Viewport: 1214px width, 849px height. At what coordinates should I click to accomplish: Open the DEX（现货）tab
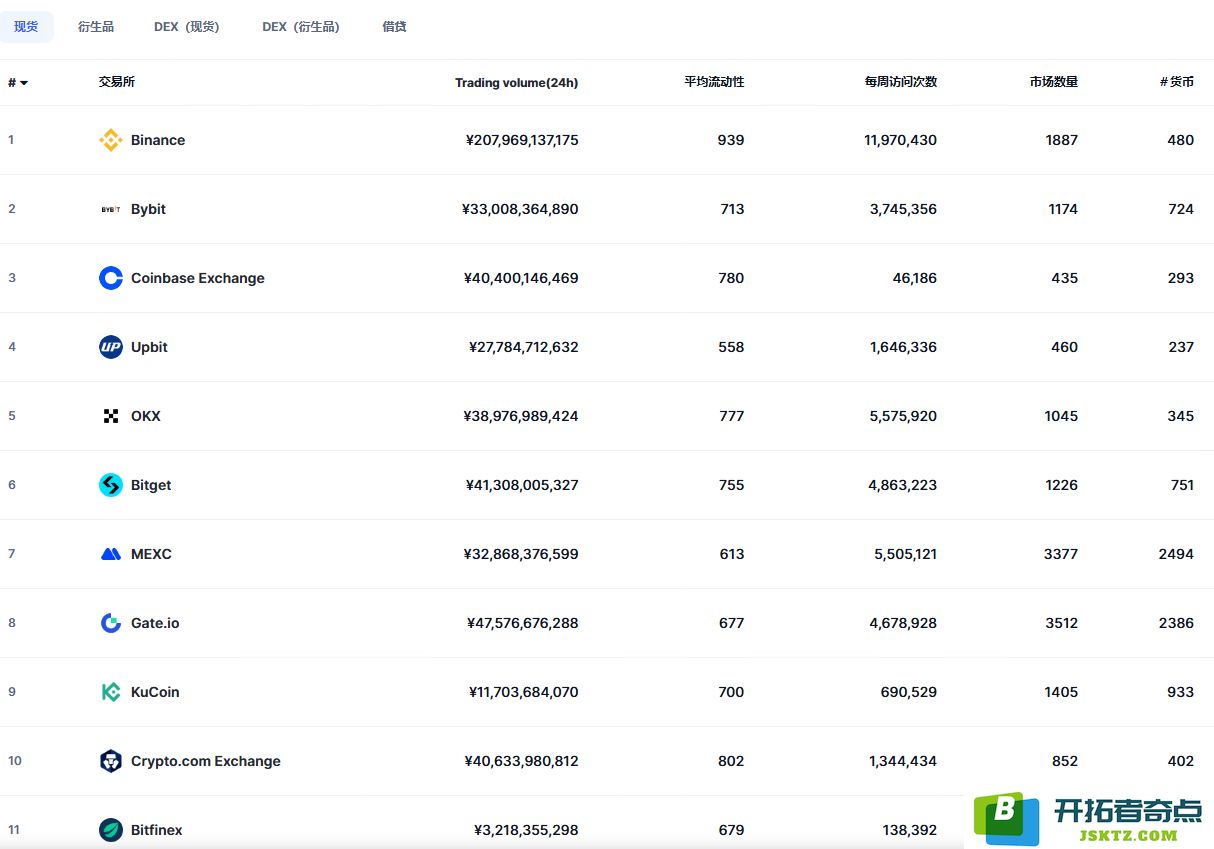pos(187,27)
